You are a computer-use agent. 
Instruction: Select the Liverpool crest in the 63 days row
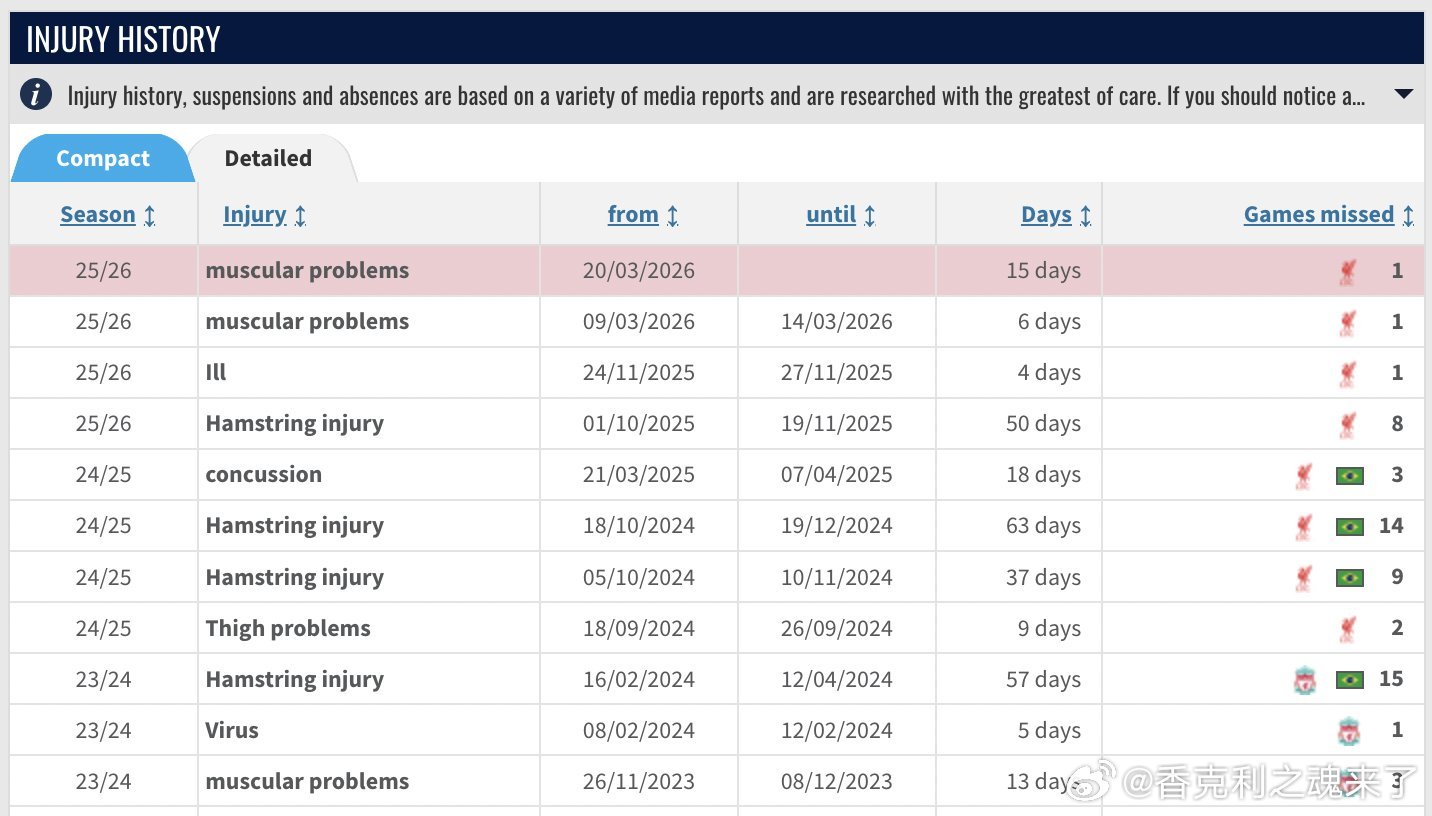tap(1304, 526)
